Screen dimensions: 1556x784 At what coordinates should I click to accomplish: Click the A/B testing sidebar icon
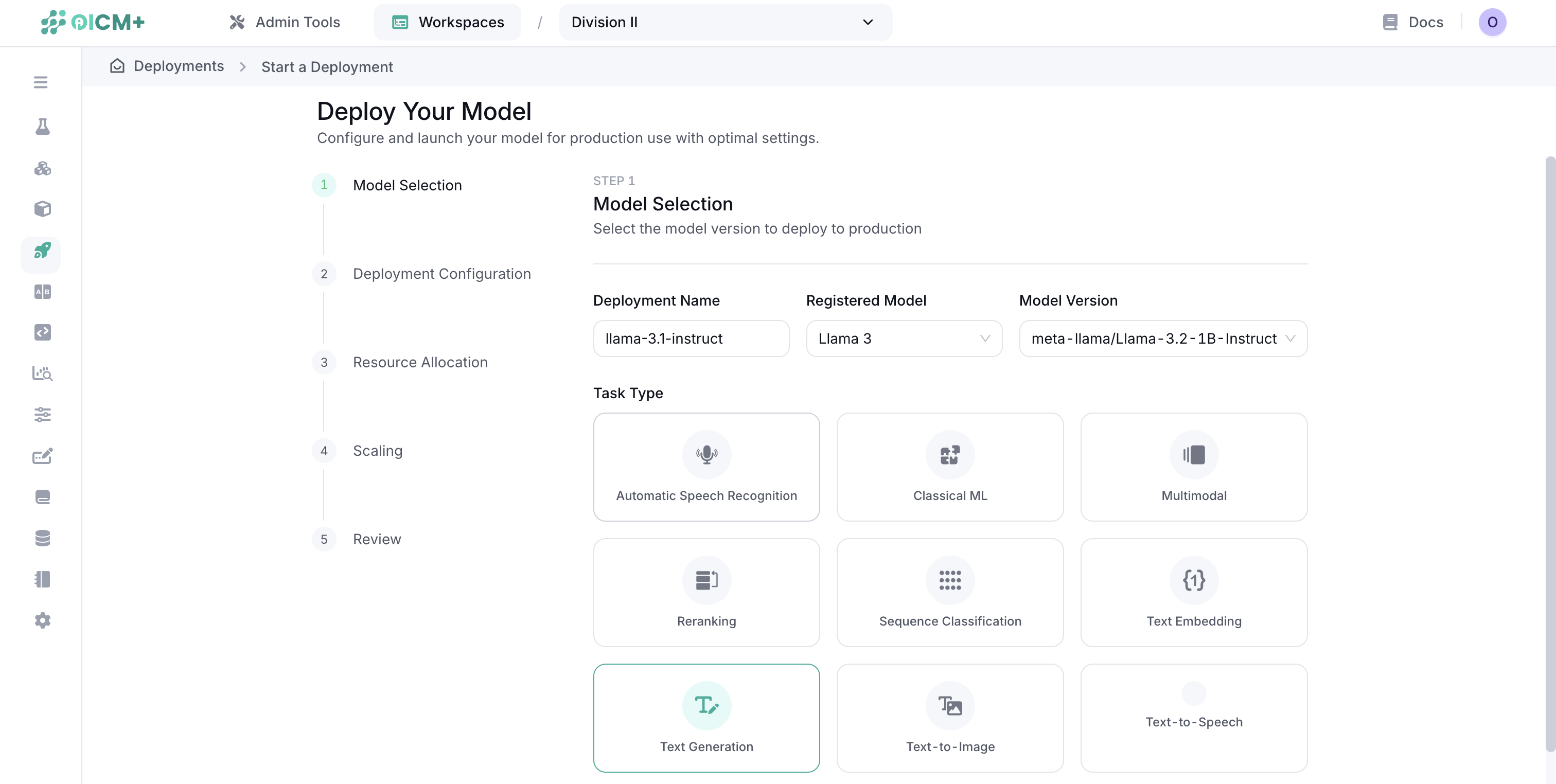tap(42, 292)
